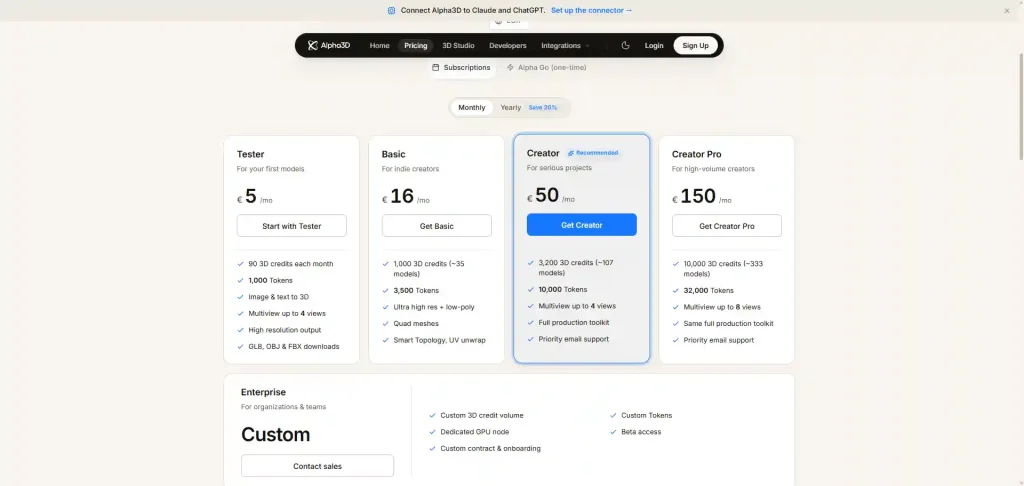Click the Alpha Go lightning icon
The image size is (1024, 486).
click(x=510, y=67)
